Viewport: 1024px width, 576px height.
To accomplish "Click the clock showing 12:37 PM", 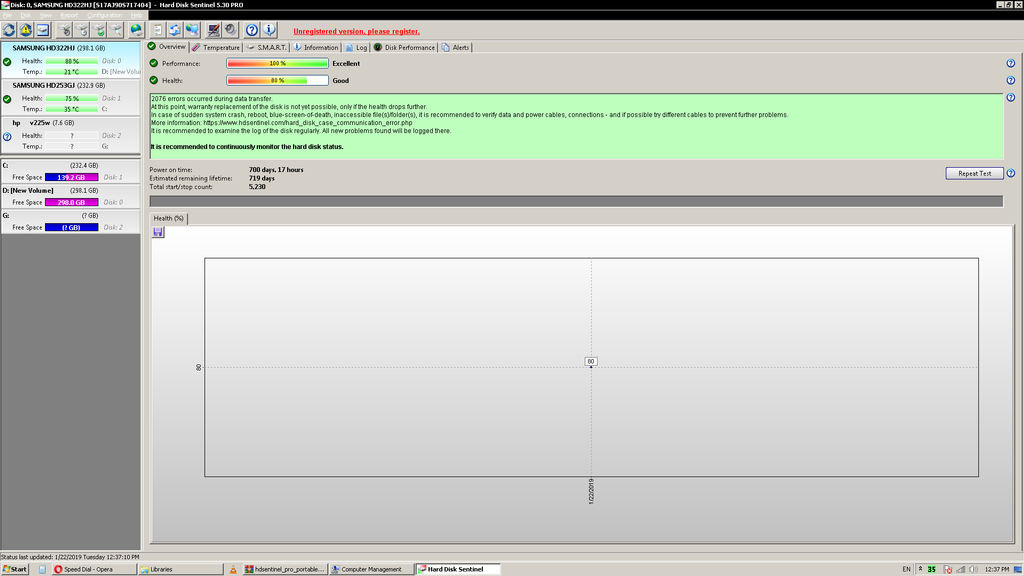I will 997,569.
